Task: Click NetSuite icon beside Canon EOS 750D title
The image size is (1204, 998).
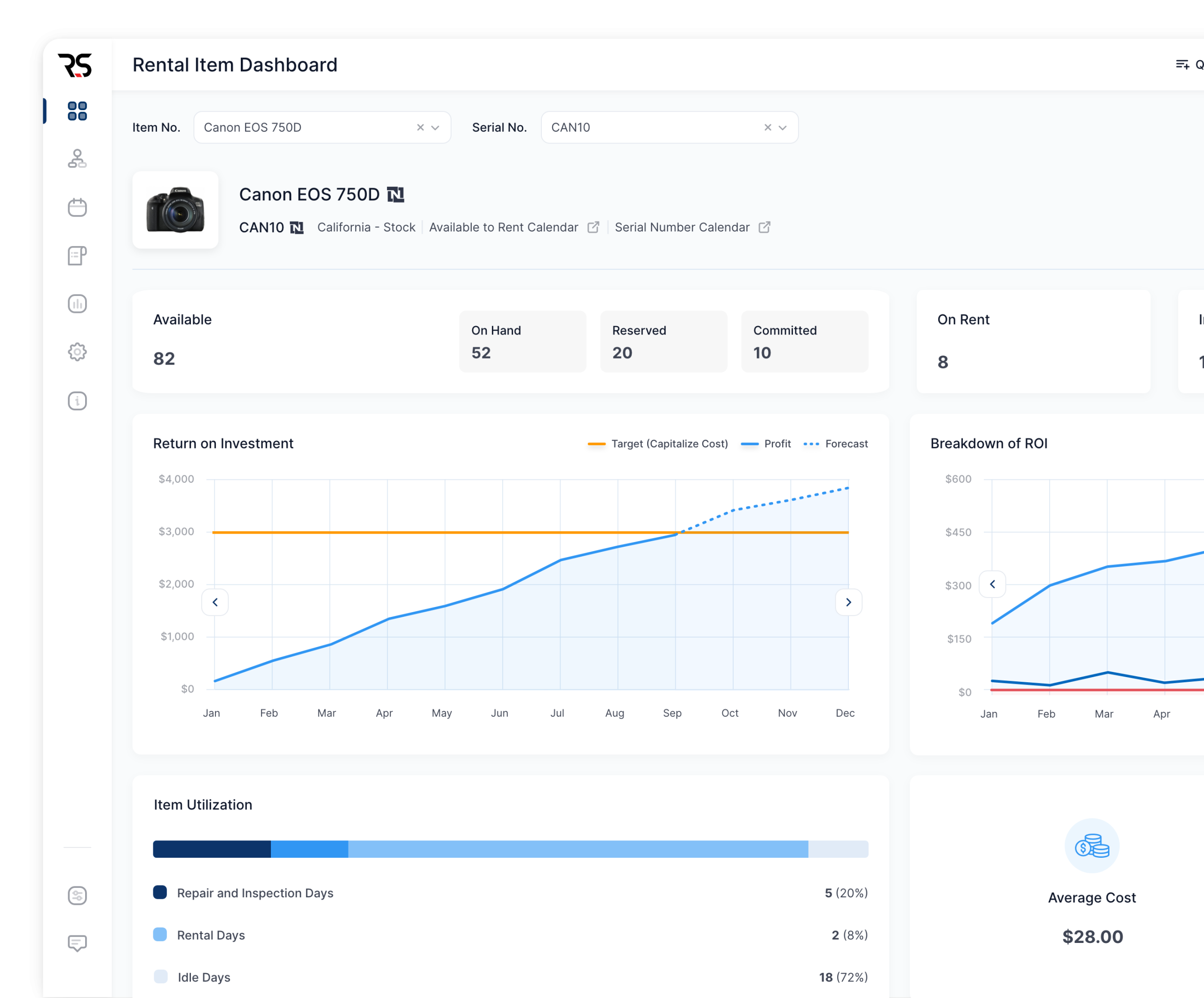Action: (396, 194)
